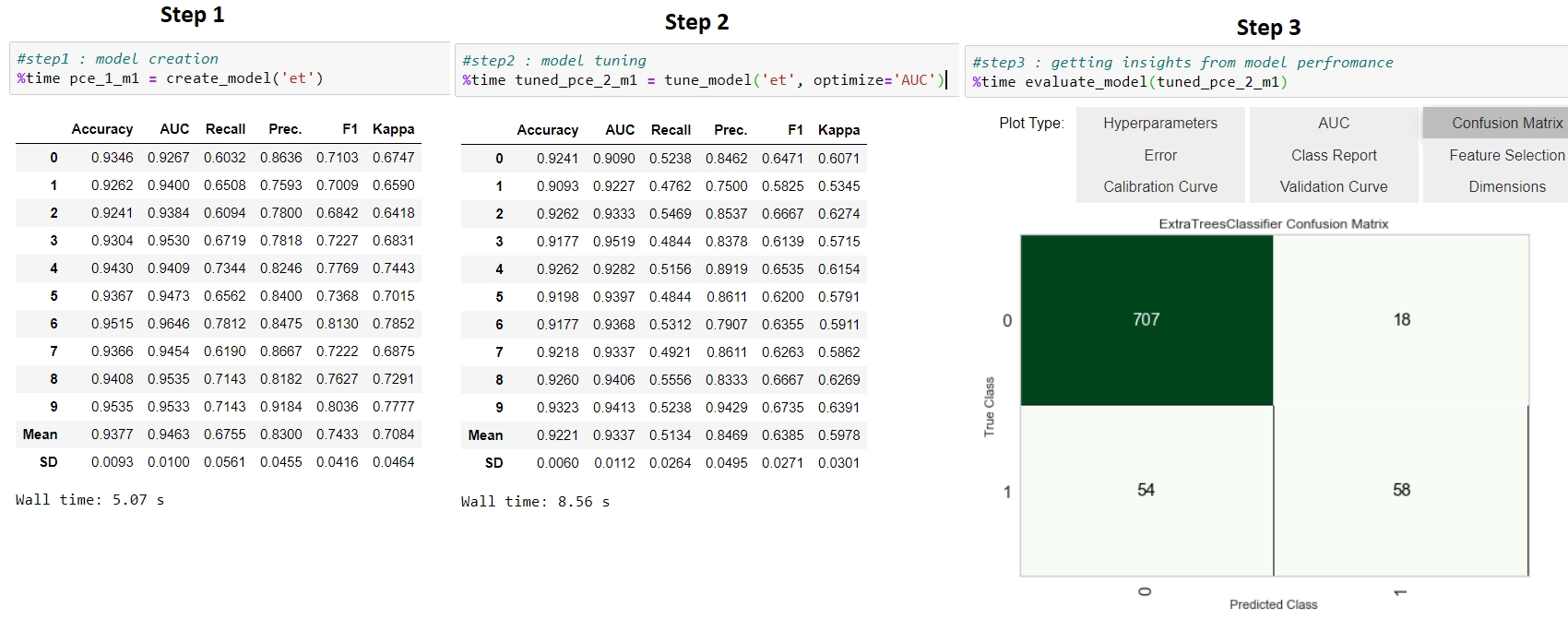Viewport: 1568px width, 619px height.
Task: Pick the confusion matrix cell showing 58
Action: (1401, 490)
